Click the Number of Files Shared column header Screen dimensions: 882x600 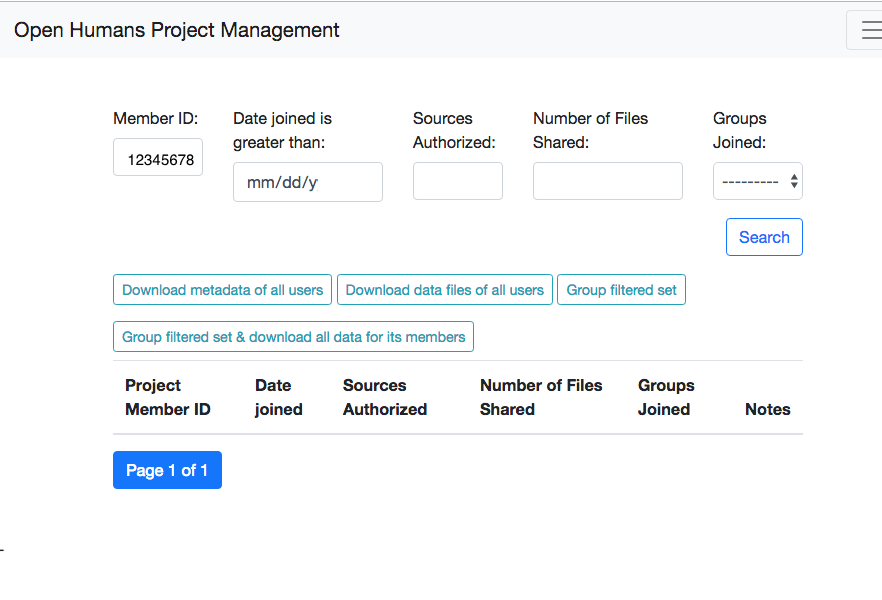pyautogui.click(x=541, y=397)
